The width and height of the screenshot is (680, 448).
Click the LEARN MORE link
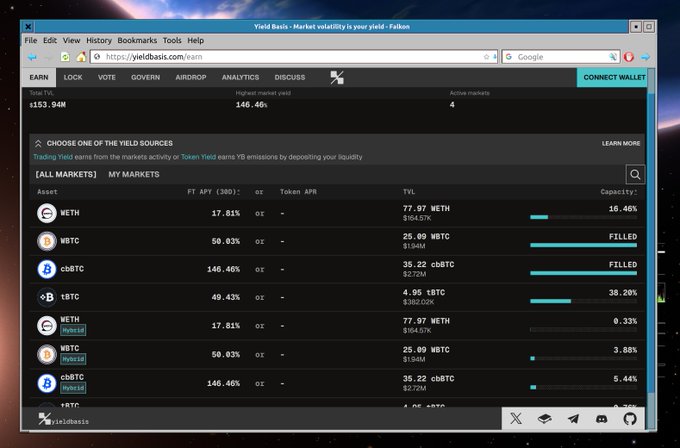[x=621, y=144]
